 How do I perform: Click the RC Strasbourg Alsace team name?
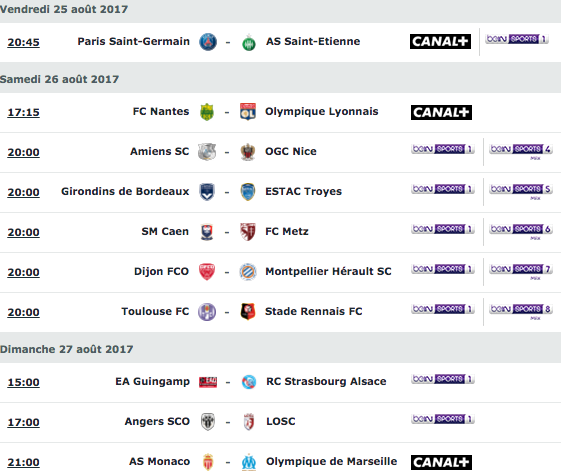pyautogui.click(x=326, y=382)
